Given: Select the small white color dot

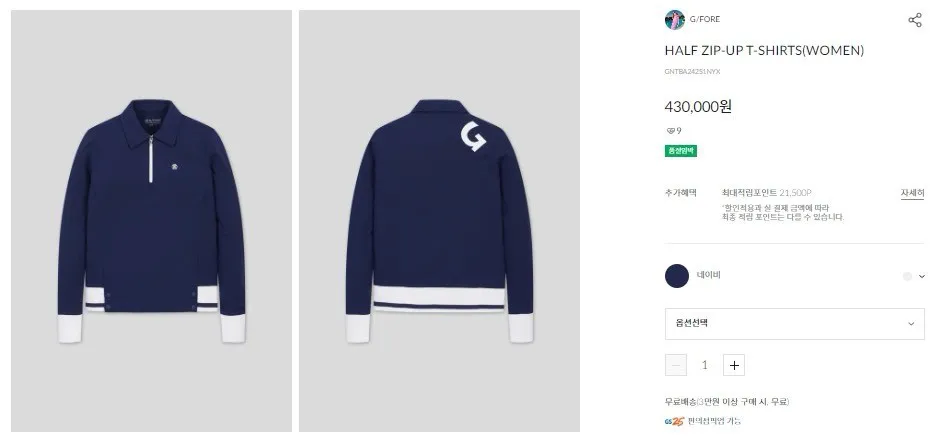Looking at the screenshot, I should click(907, 277).
